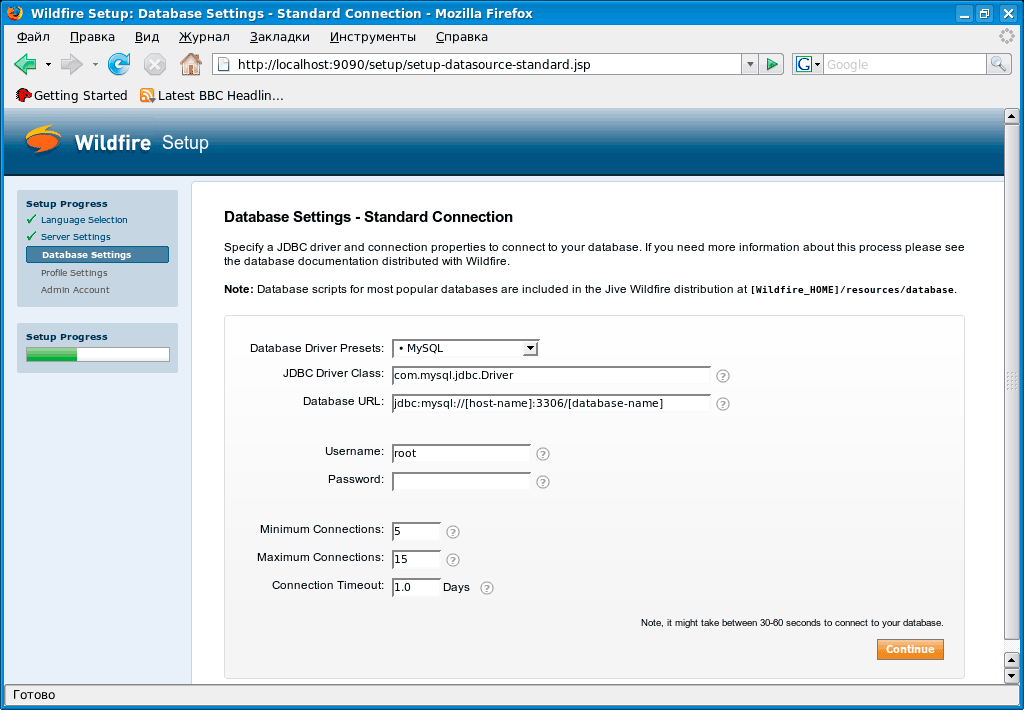Viewport: 1024px width, 710px height.
Task: Open the Закладки menu
Action: [280, 37]
